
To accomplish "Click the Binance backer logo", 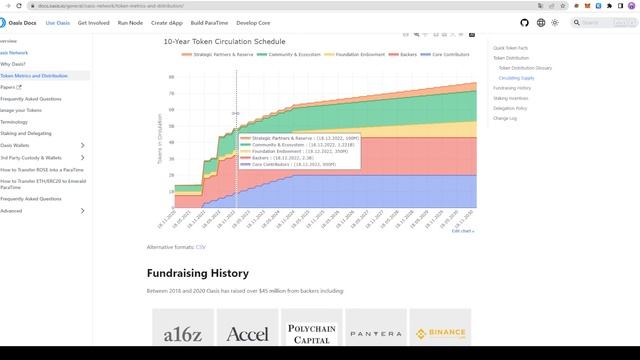I will click(x=440, y=327).
